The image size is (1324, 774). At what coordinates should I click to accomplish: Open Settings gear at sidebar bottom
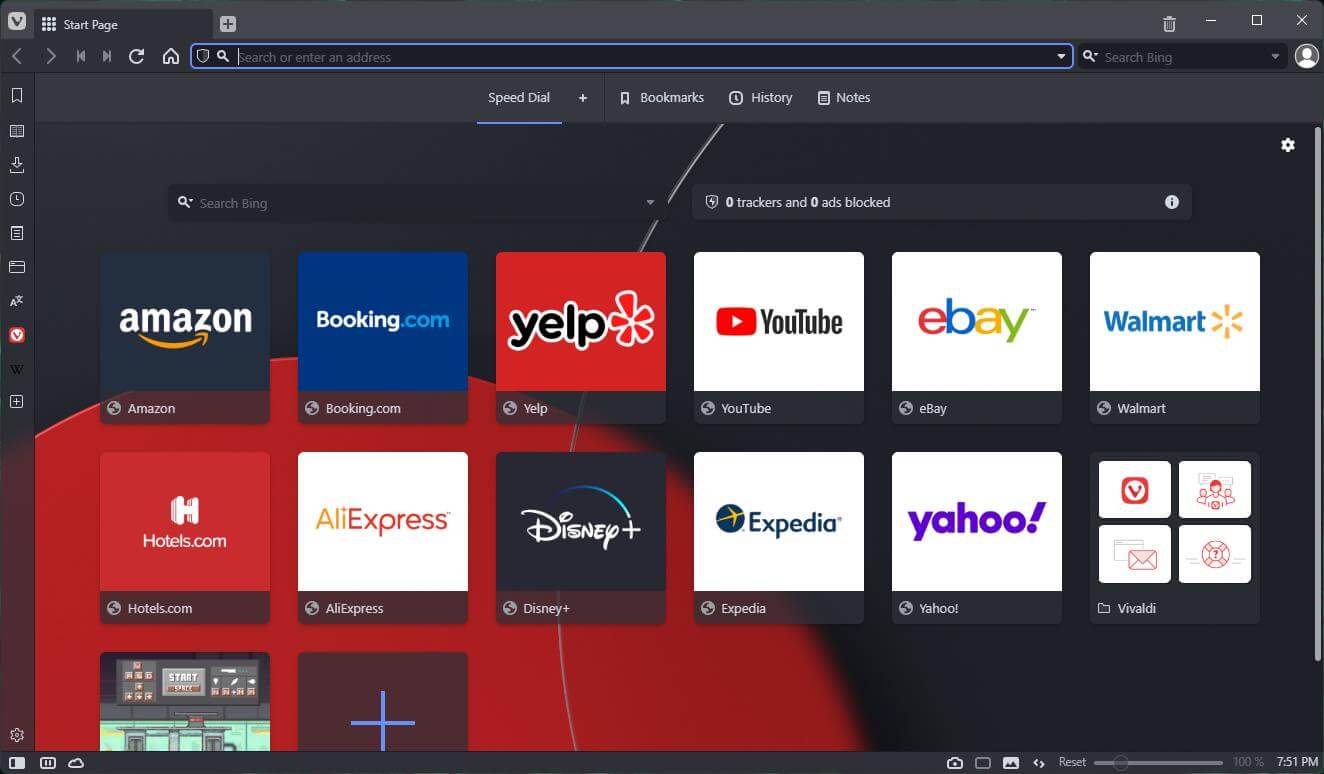pos(17,735)
